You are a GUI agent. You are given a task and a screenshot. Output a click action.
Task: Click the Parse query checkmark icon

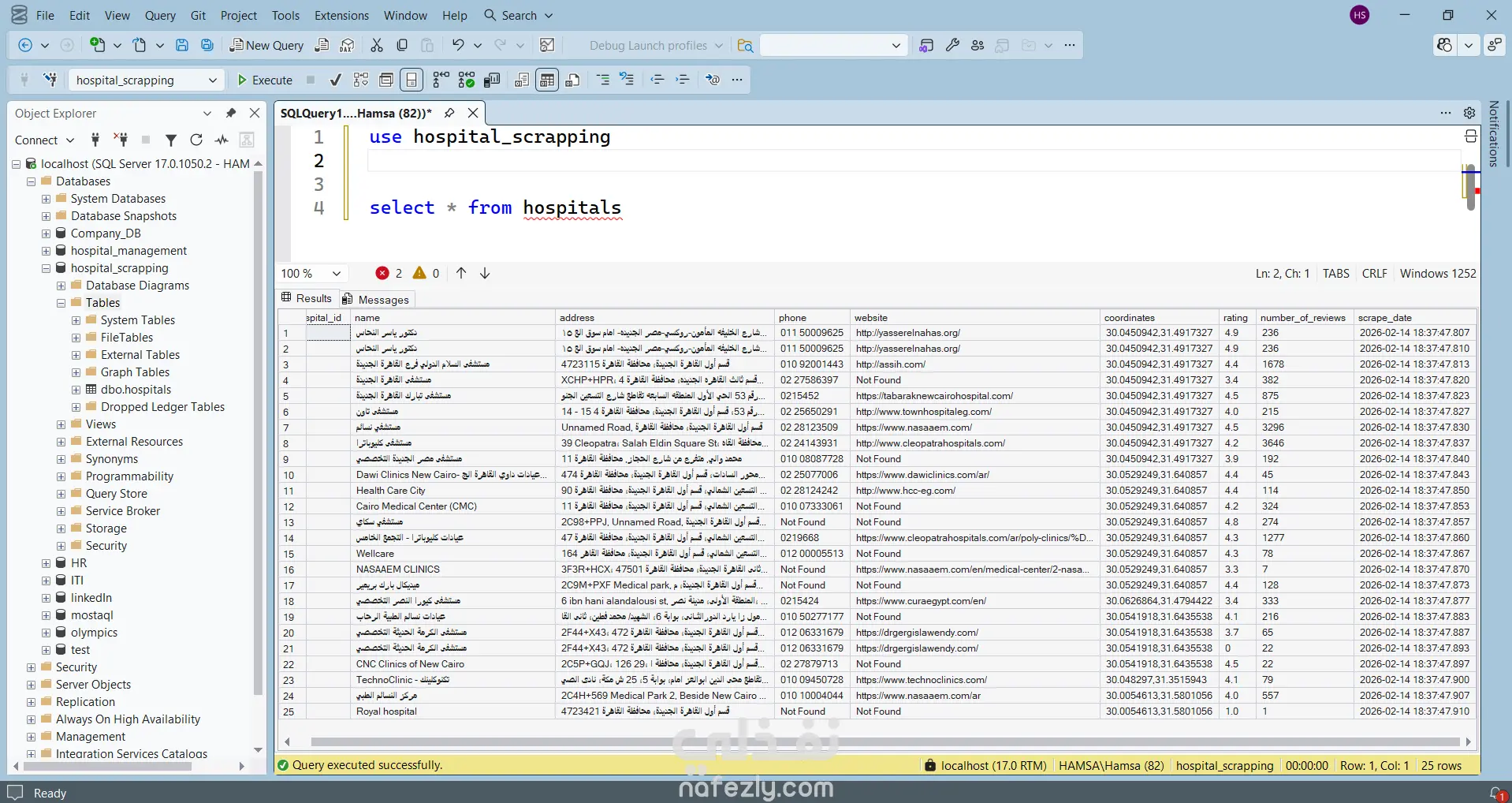336,80
